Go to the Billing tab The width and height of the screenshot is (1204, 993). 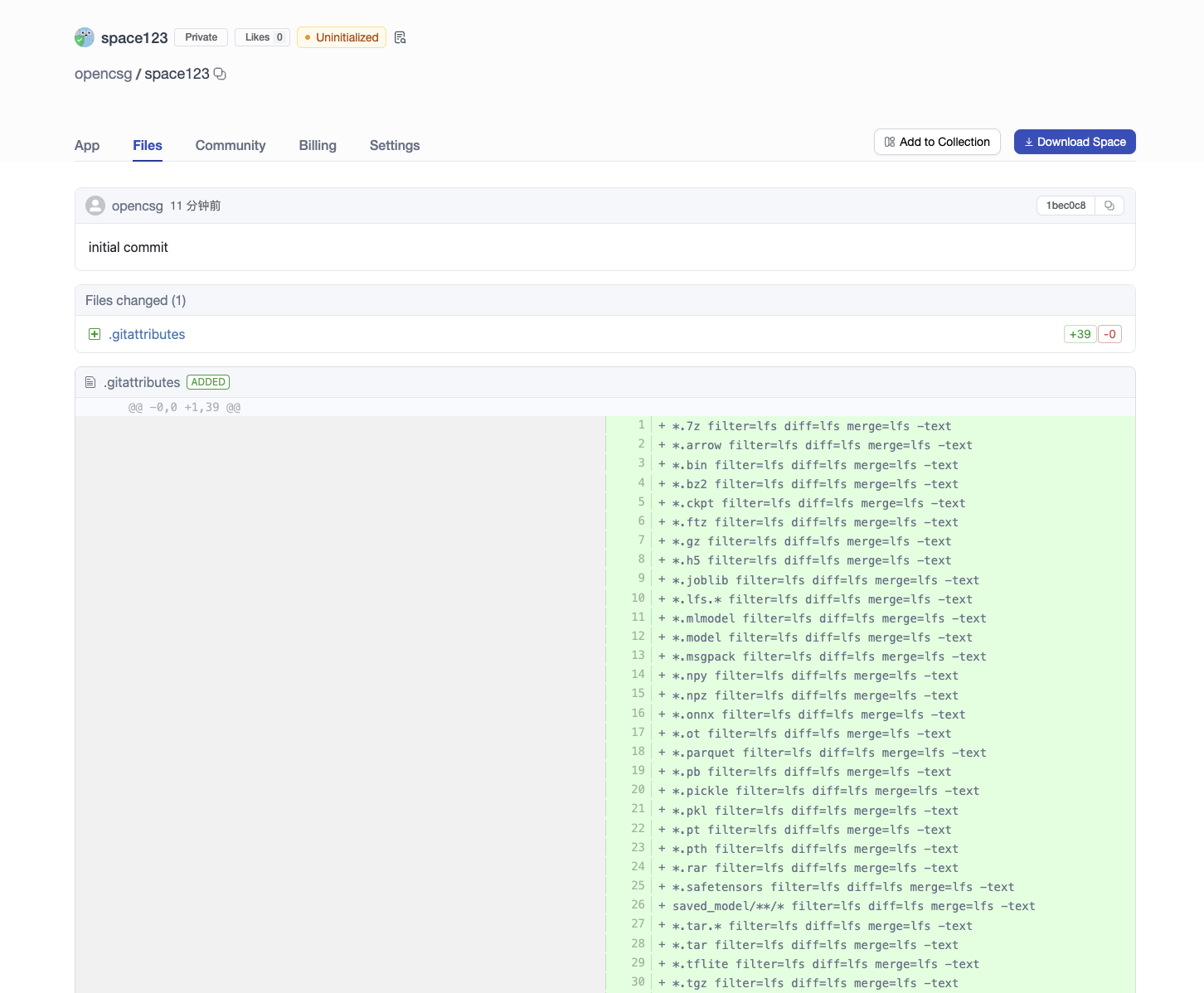(318, 145)
